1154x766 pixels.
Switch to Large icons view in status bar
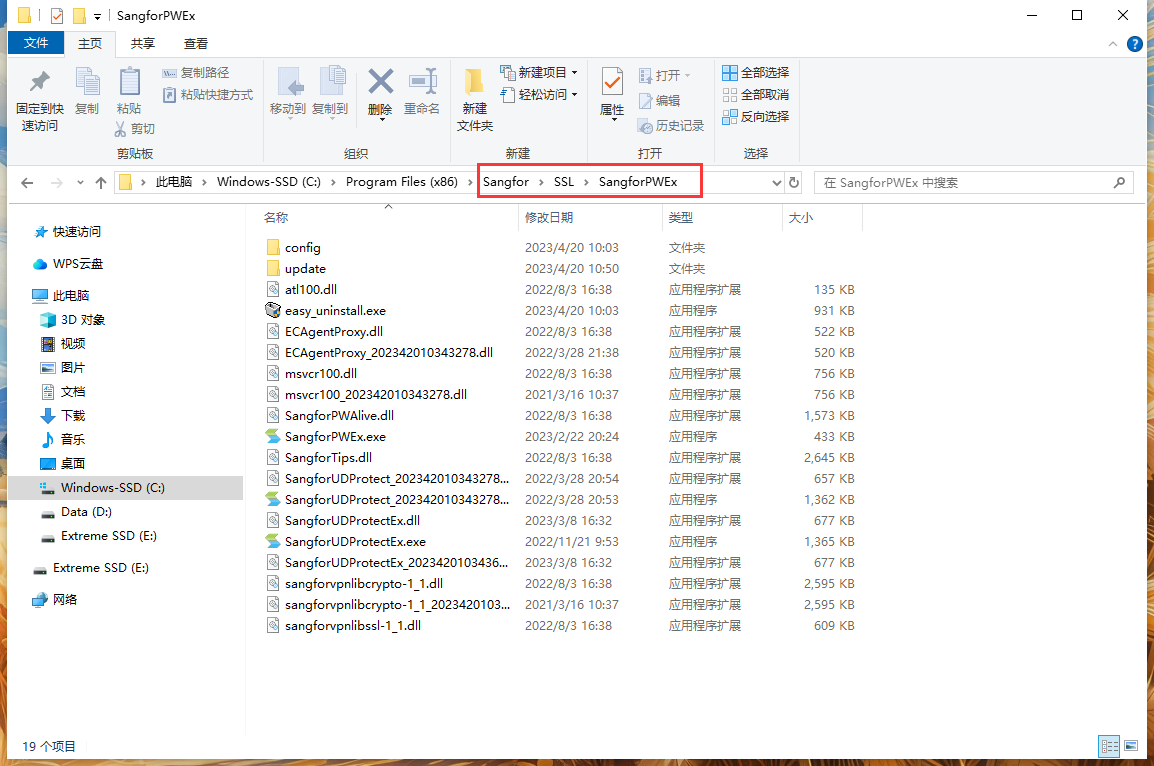point(1130,746)
